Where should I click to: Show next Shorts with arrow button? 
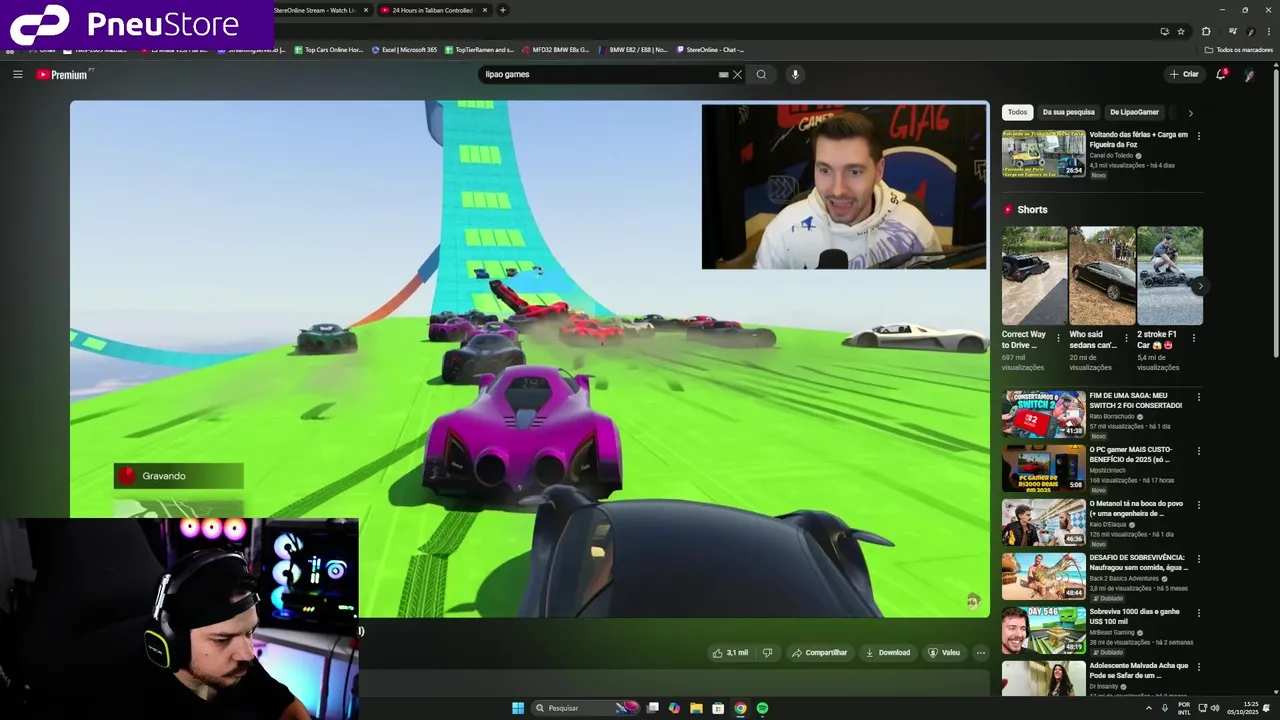point(1200,286)
